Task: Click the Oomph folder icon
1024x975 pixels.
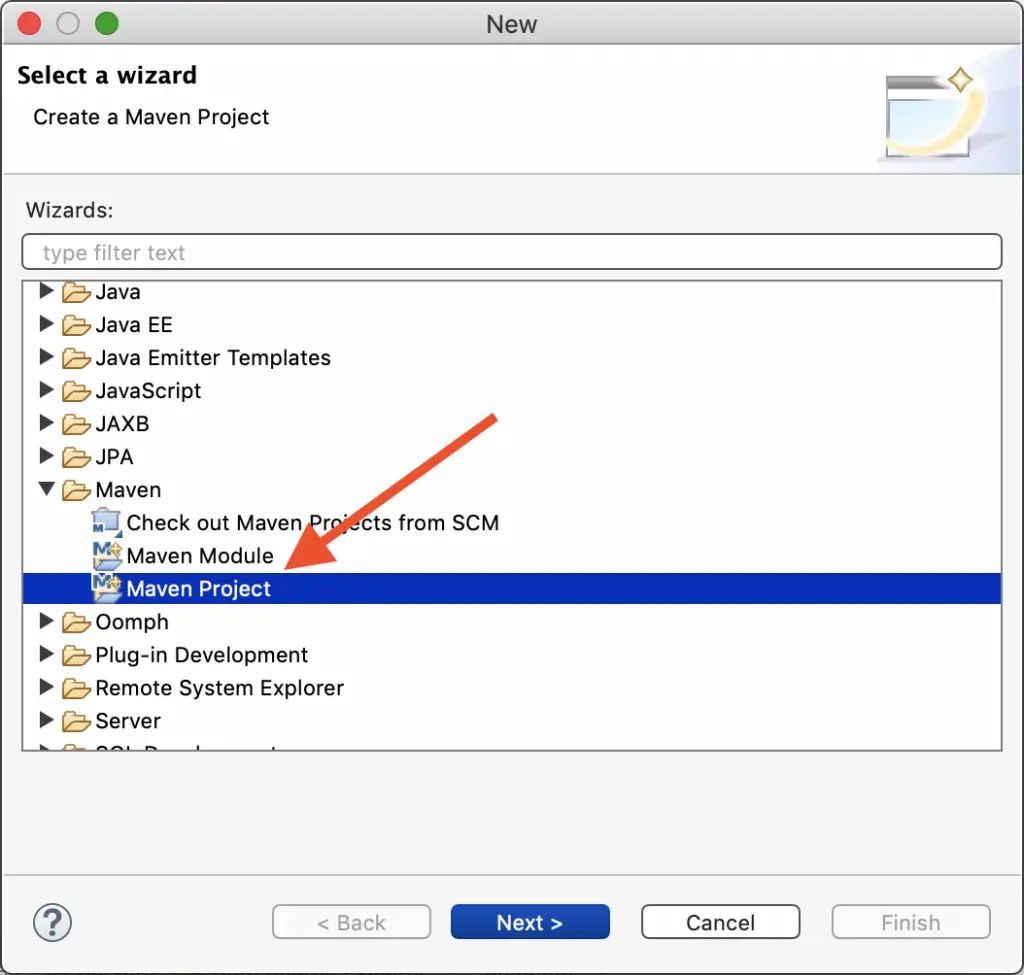Action: (x=77, y=621)
